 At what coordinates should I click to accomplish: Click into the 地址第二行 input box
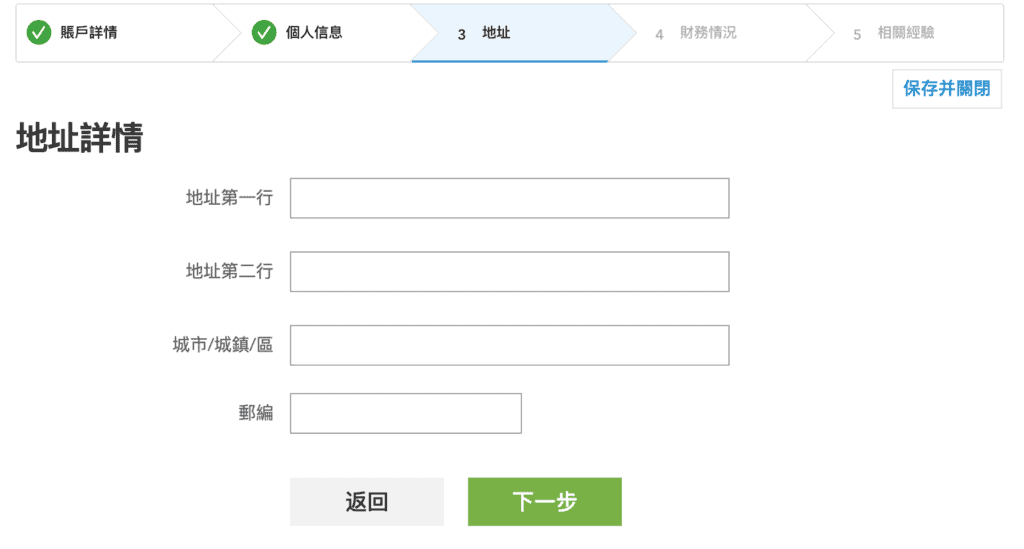click(x=509, y=271)
